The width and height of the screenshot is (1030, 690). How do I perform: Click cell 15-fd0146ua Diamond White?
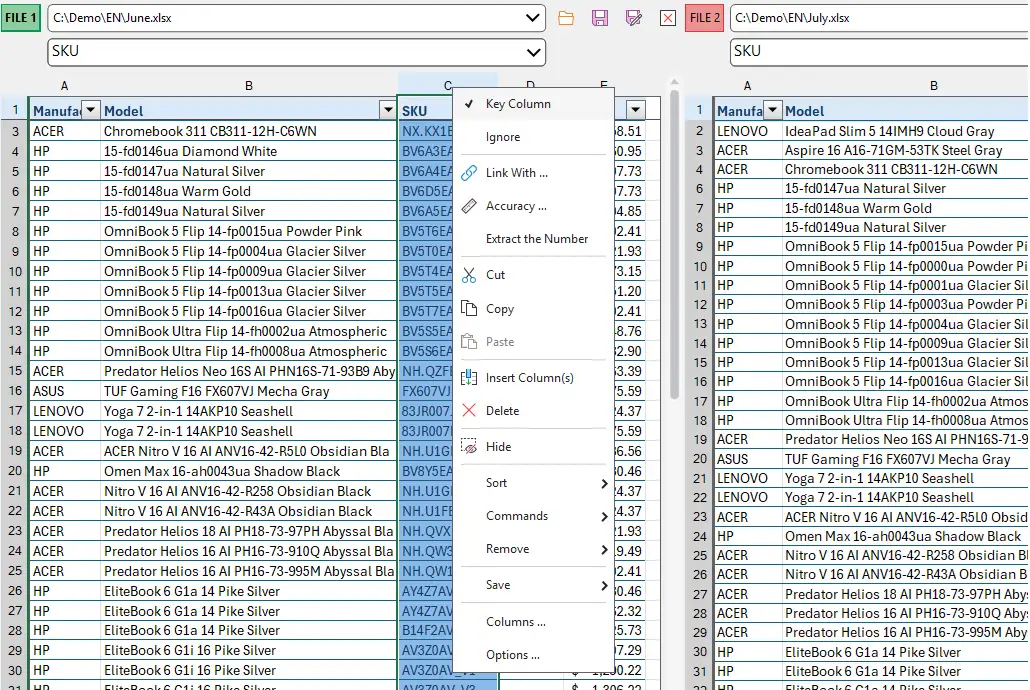pos(249,151)
